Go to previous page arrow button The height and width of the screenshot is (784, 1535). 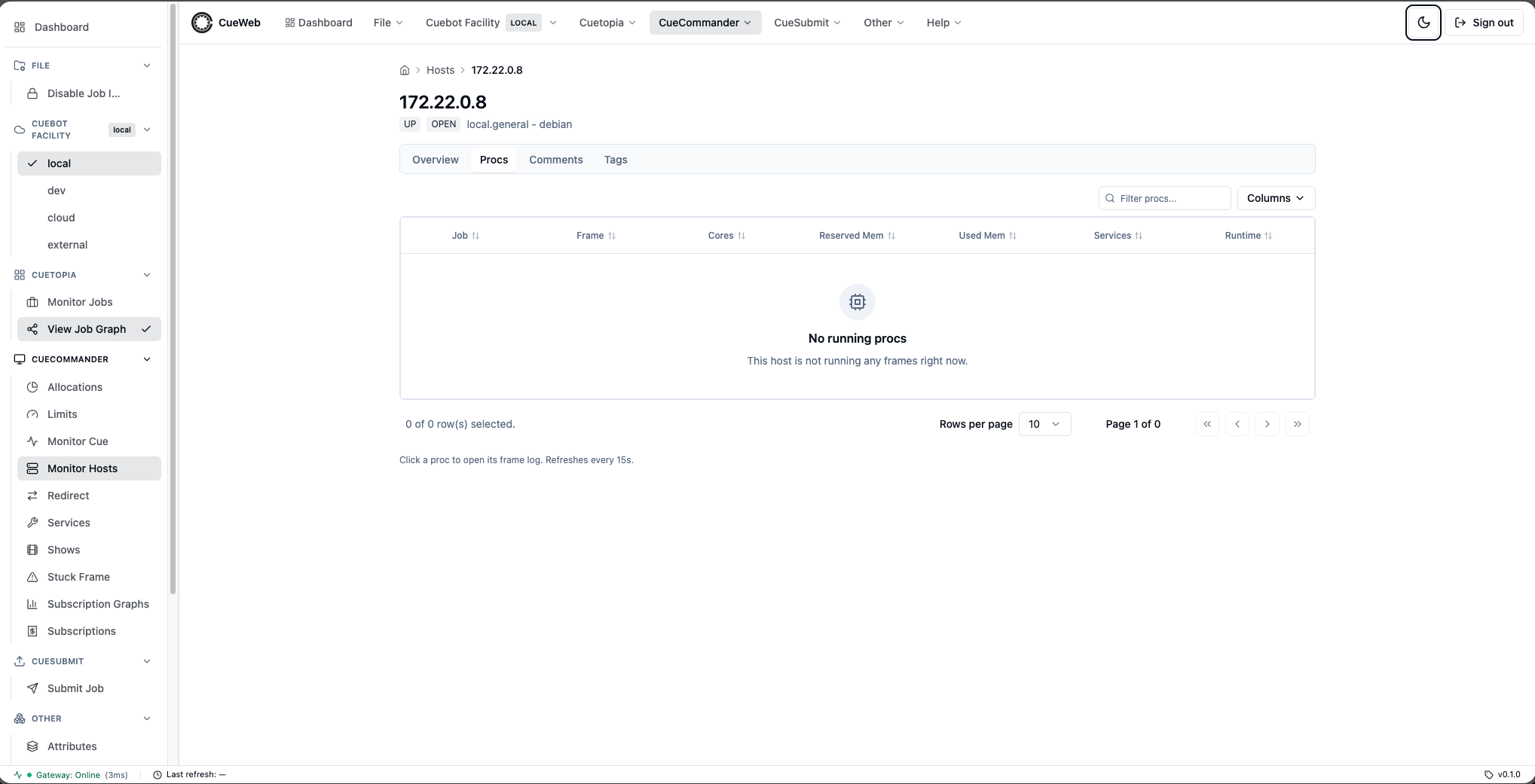coord(1237,424)
